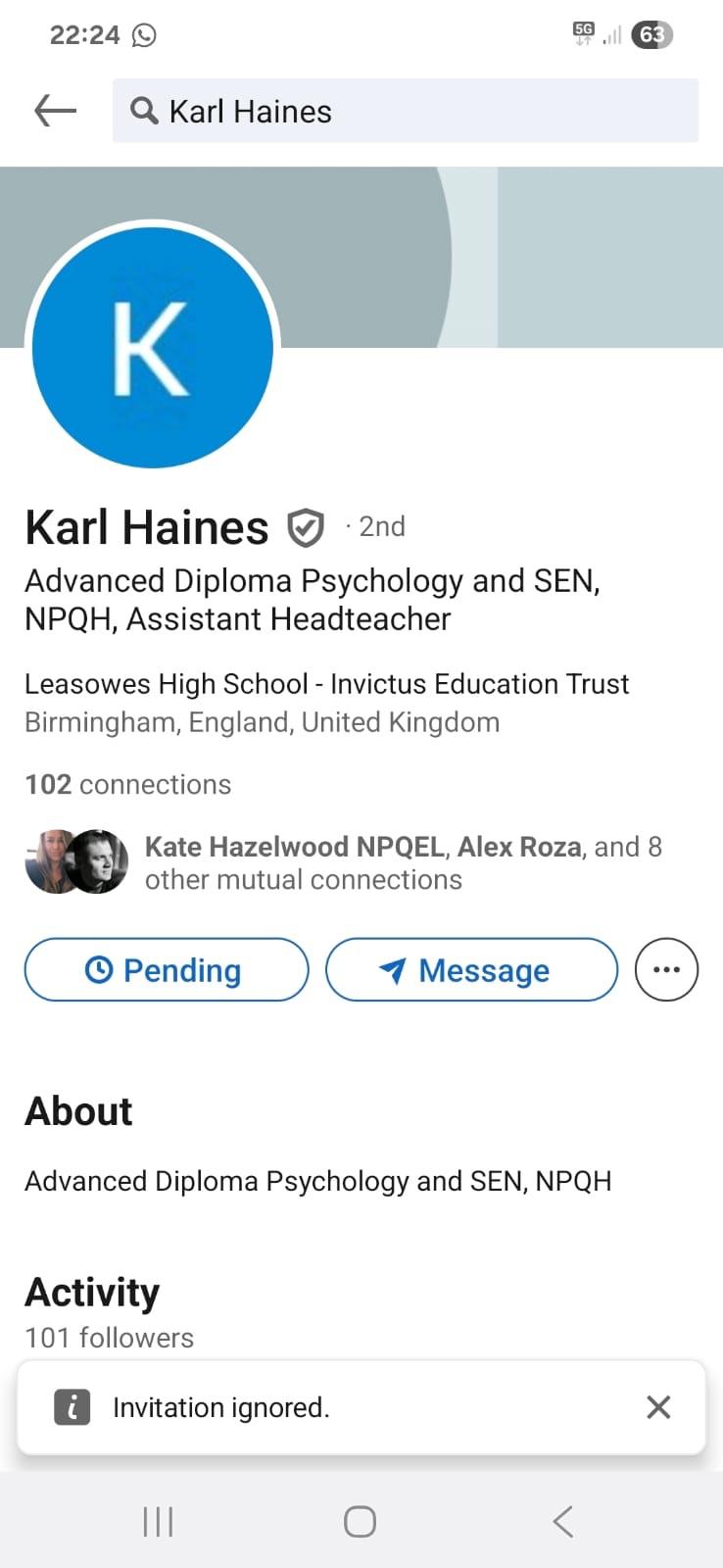The width and height of the screenshot is (723, 1568).
Task: Tap the info icon in the toast
Action: [x=72, y=1407]
